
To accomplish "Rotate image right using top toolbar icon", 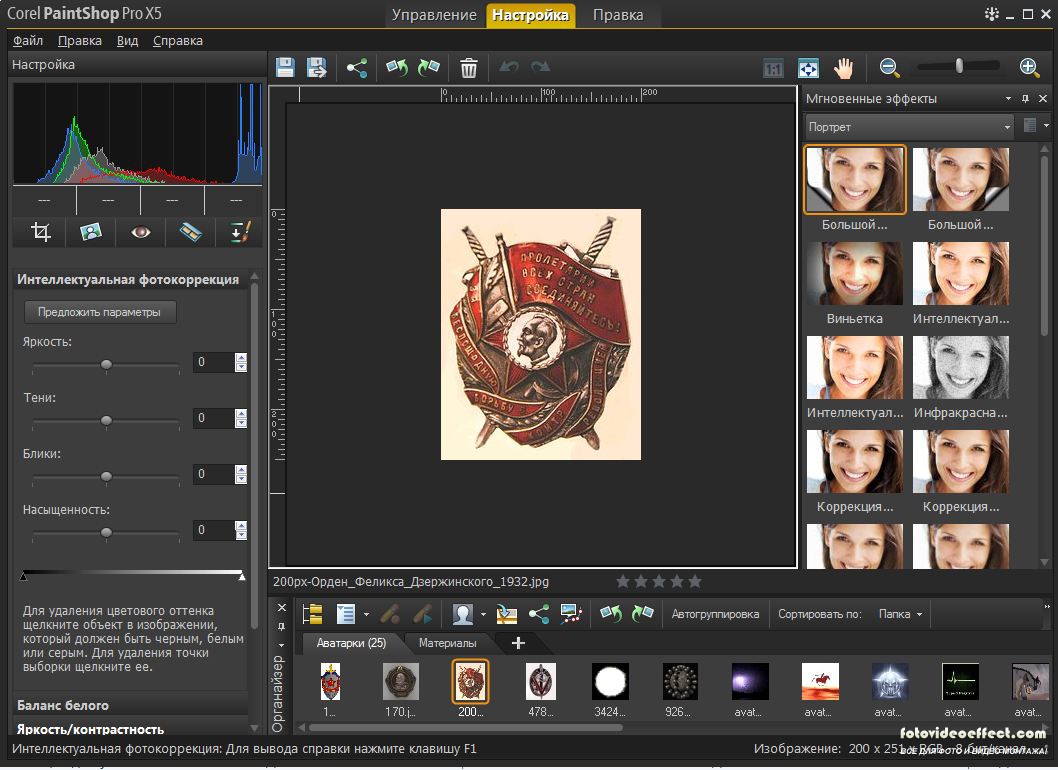I will coord(428,67).
